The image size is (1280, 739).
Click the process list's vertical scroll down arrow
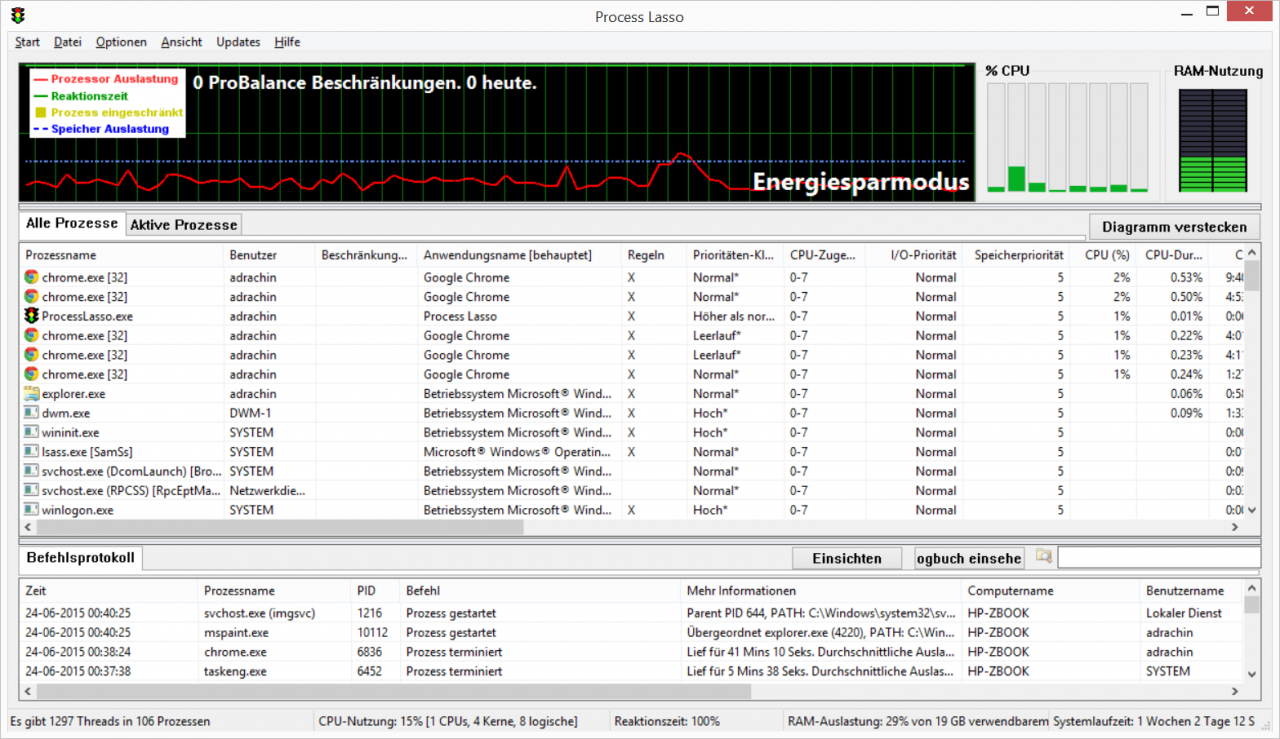tap(1253, 509)
